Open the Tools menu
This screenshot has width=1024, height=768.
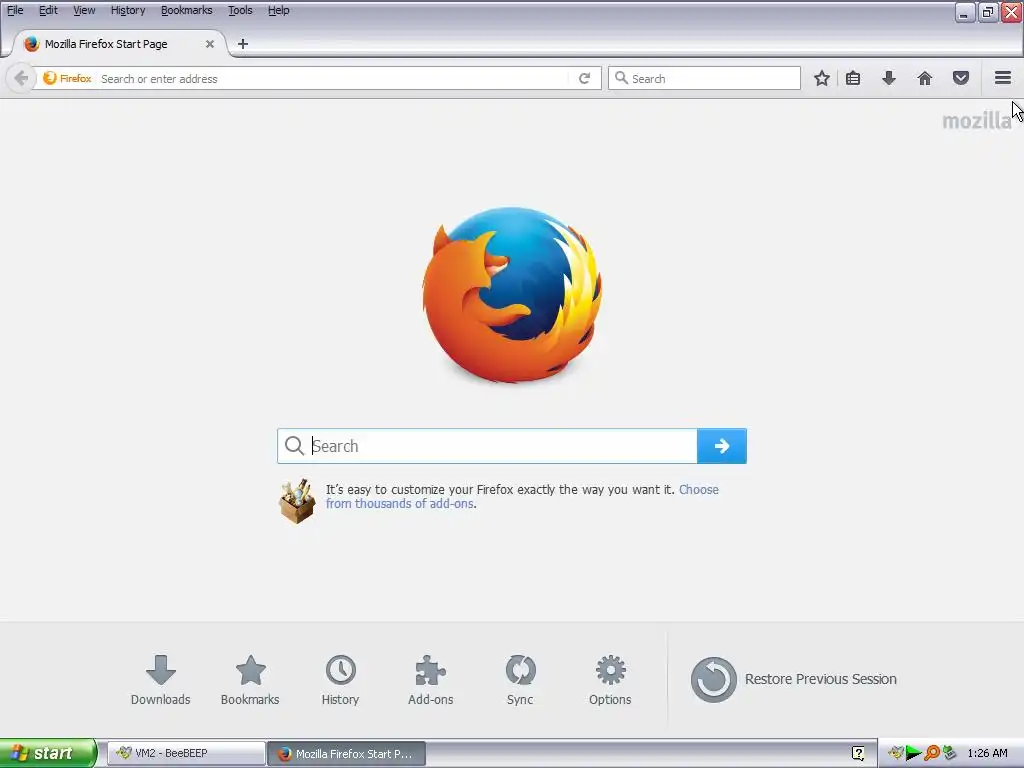(240, 10)
